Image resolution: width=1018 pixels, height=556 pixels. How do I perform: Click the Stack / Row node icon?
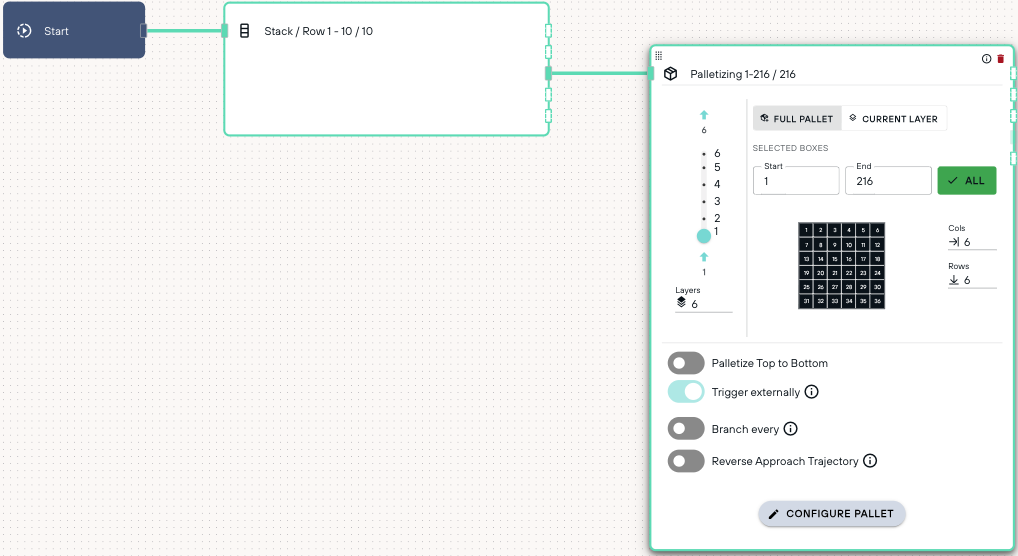(244, 31)
